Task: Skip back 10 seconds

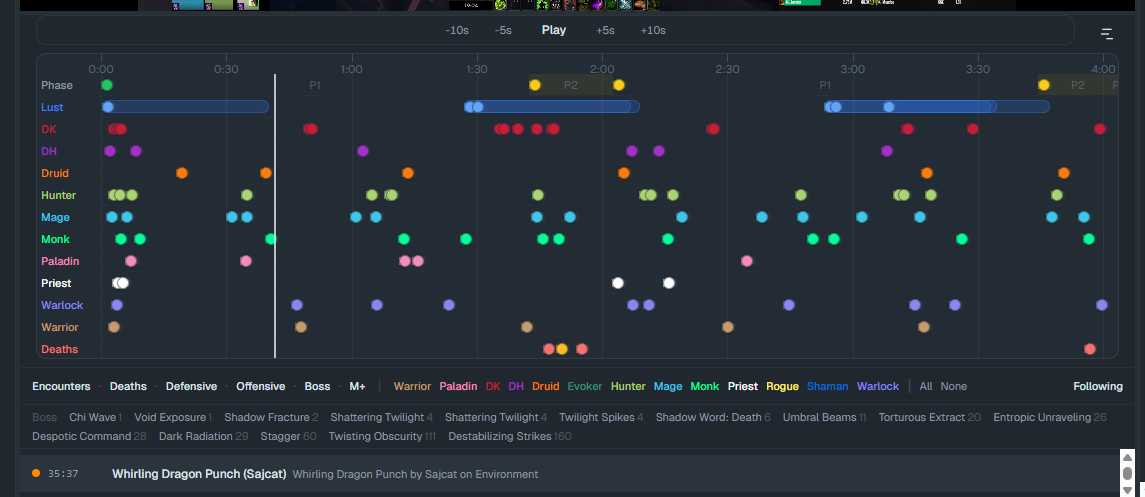Action: pos(456,31)
